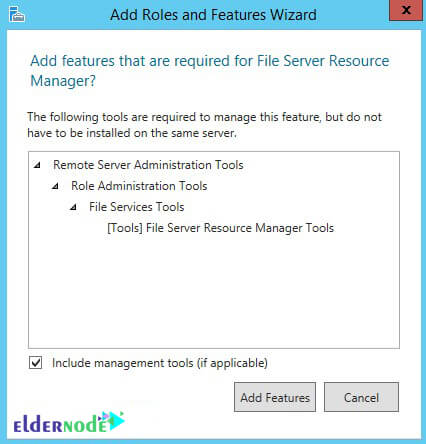Screen dimensions: 426x444
Task: Click the Add Roles and Features Wizard title
Action: 213,15
